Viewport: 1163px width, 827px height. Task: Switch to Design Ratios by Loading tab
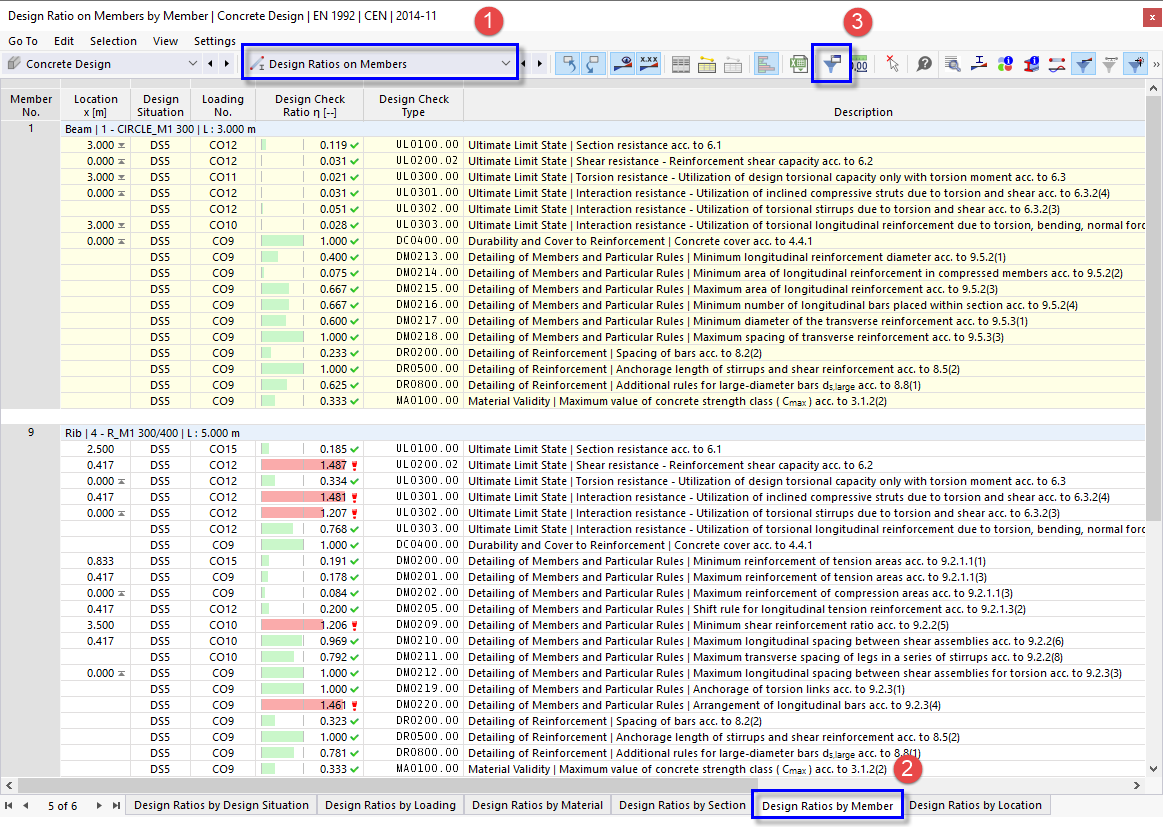click(390, 805)
